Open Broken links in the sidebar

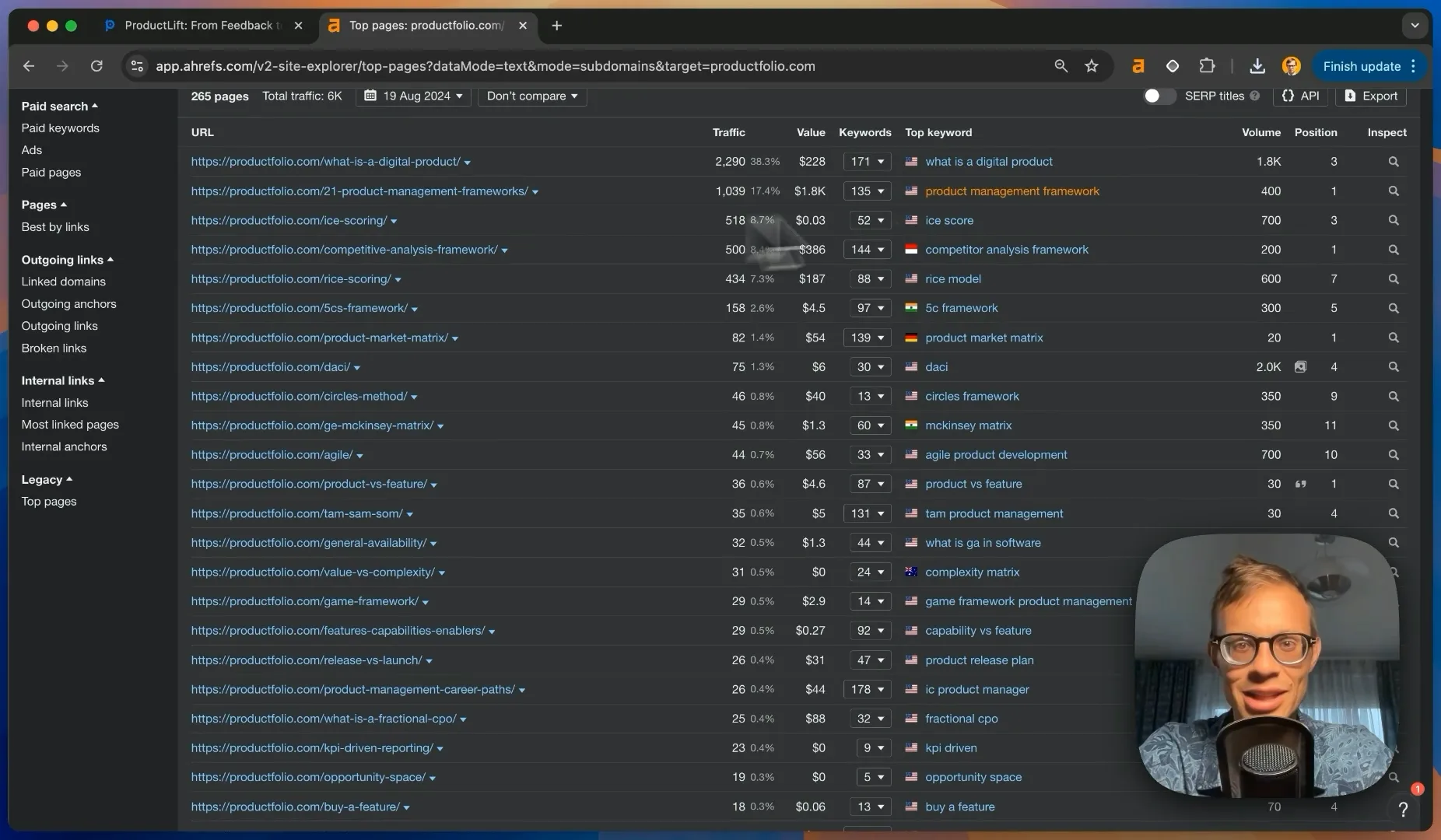tap(54, 348)
